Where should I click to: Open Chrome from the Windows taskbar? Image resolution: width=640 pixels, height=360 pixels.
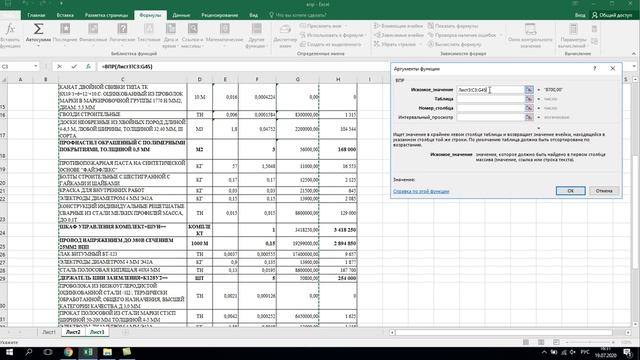coord(68,352)
